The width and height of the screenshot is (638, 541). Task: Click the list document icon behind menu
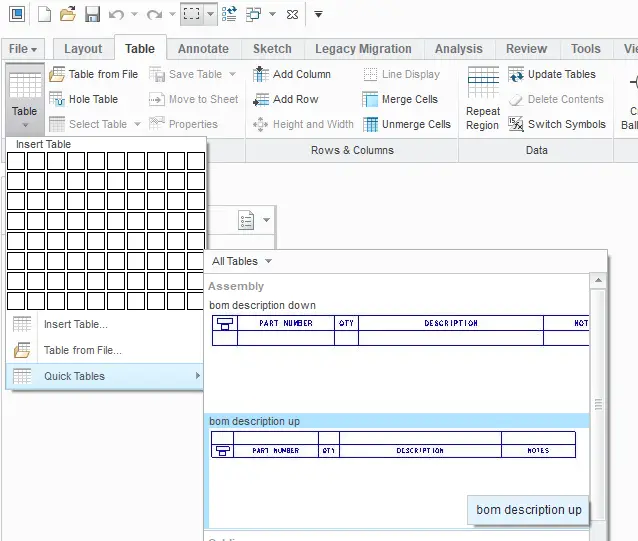tap(246, 220)
